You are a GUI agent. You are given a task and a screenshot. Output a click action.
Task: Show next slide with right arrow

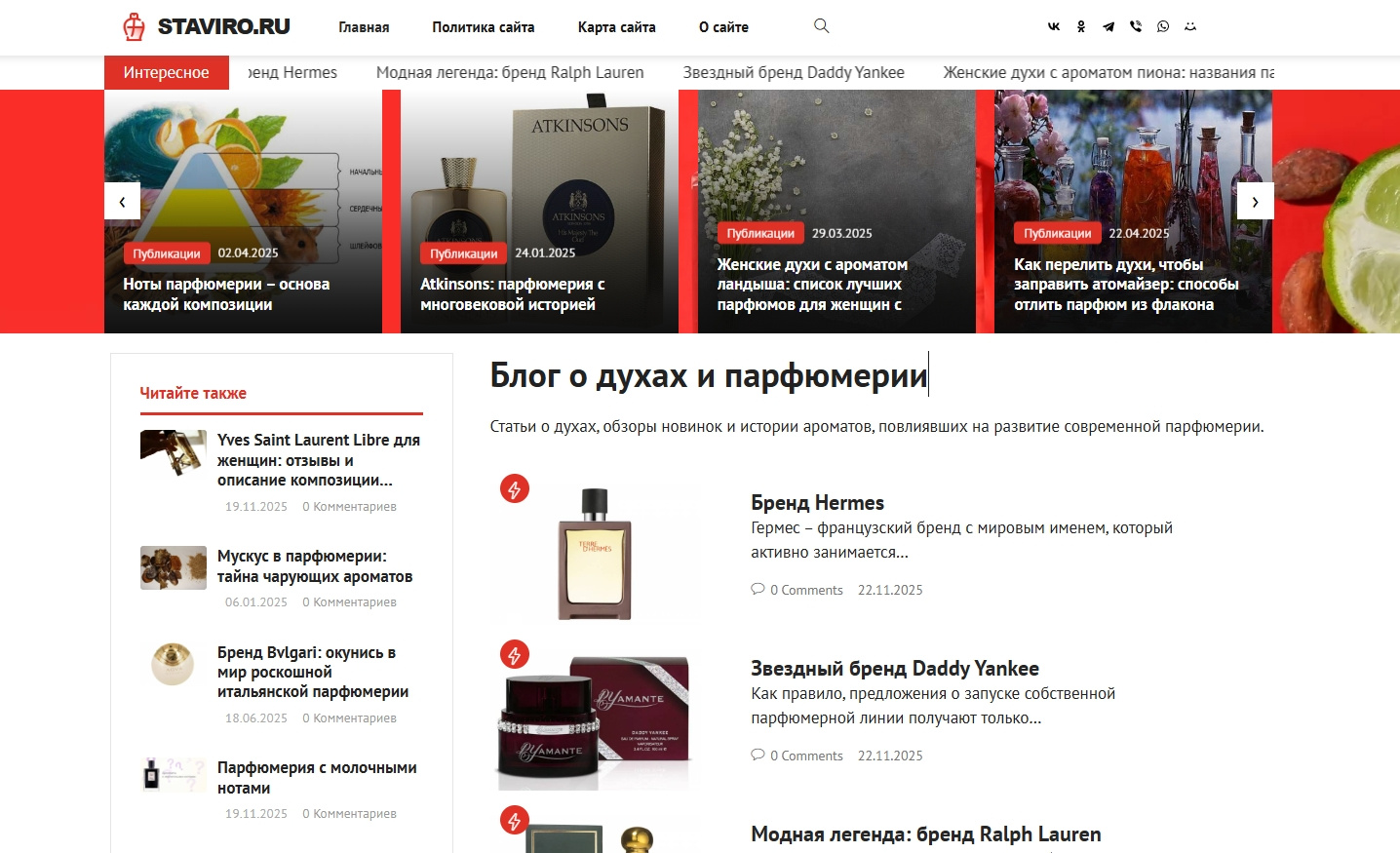[1255, 201]
